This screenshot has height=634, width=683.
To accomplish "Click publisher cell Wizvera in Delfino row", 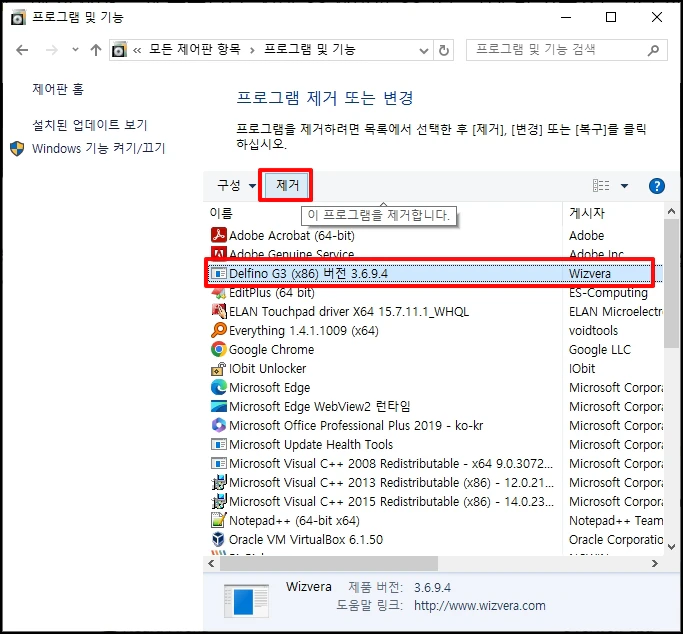I will pos(590,273).
